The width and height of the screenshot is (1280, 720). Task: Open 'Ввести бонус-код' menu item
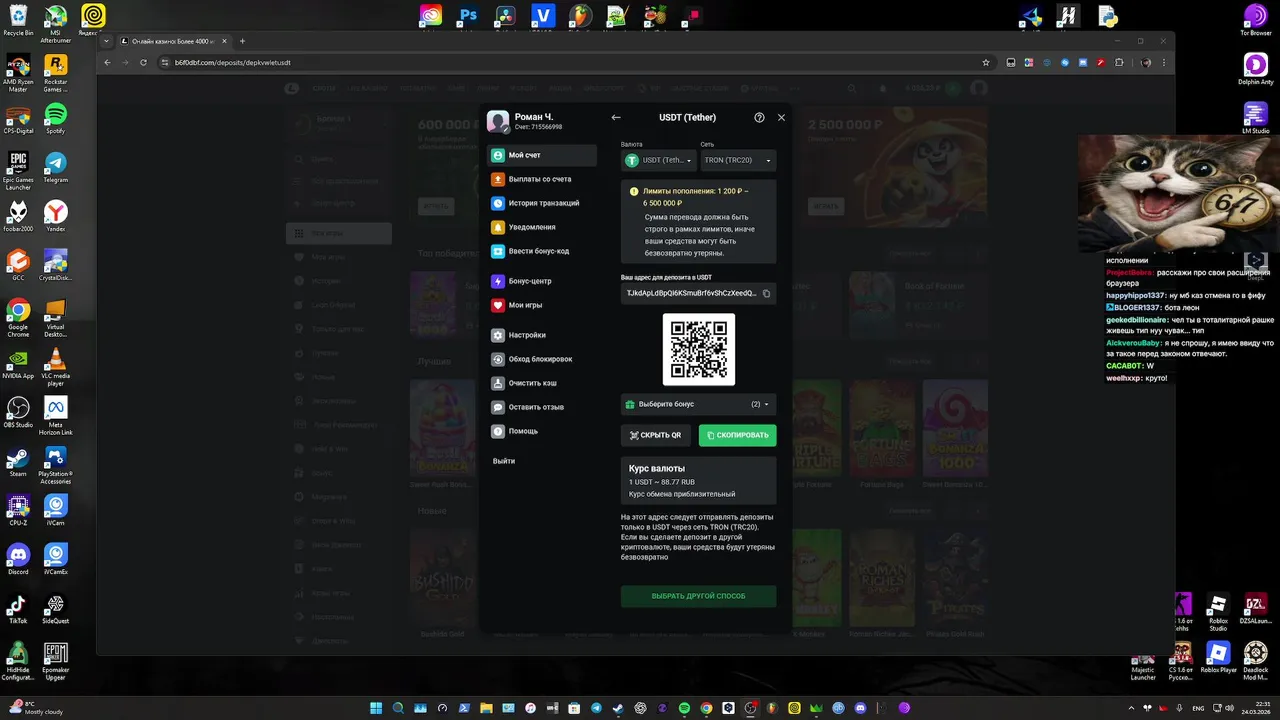coord(541,251)
